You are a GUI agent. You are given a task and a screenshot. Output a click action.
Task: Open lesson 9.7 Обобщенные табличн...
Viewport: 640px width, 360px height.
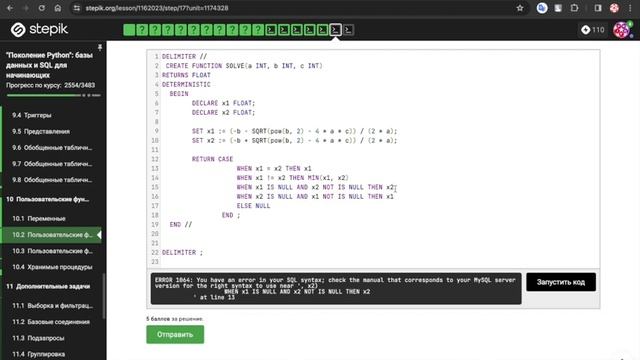[51, 164]
